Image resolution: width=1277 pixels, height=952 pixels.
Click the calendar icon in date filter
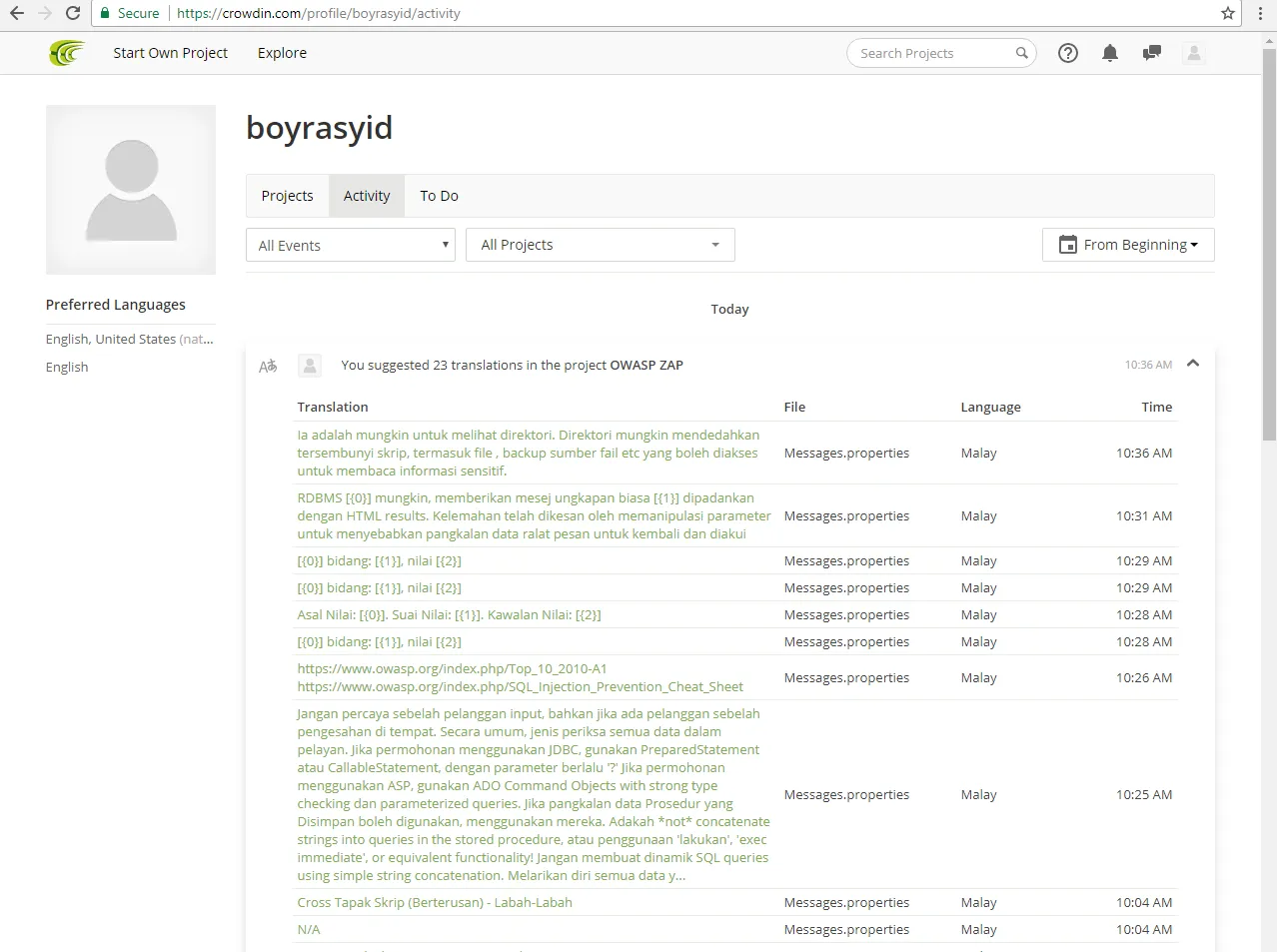coord(1068,245)
